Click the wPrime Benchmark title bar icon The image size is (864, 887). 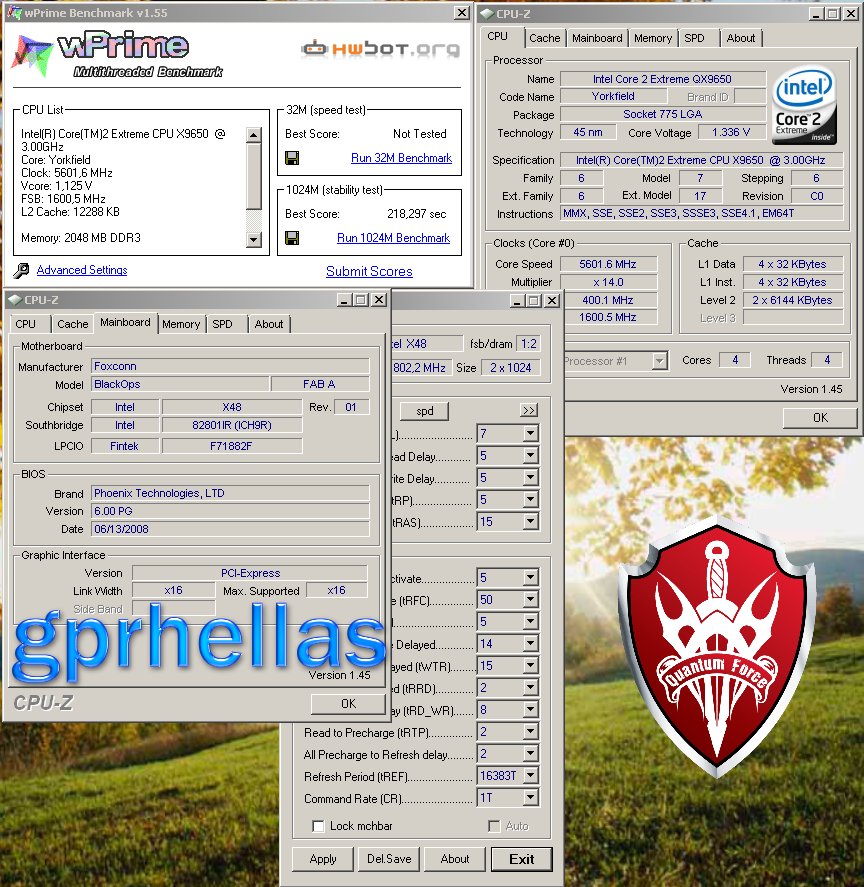pos(14,12)
